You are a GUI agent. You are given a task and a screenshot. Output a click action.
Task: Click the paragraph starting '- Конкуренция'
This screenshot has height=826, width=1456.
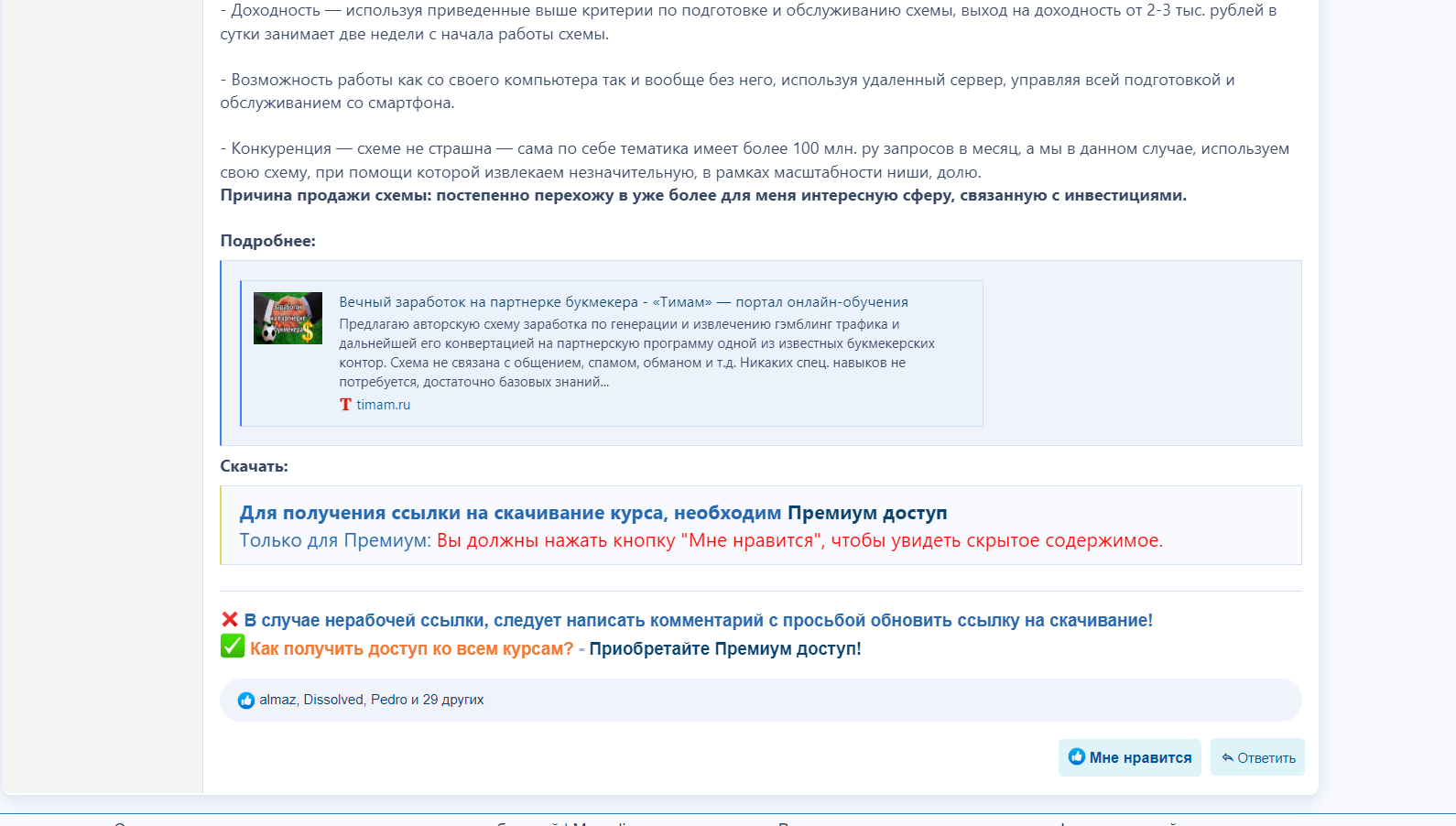(x=755, y=160)
